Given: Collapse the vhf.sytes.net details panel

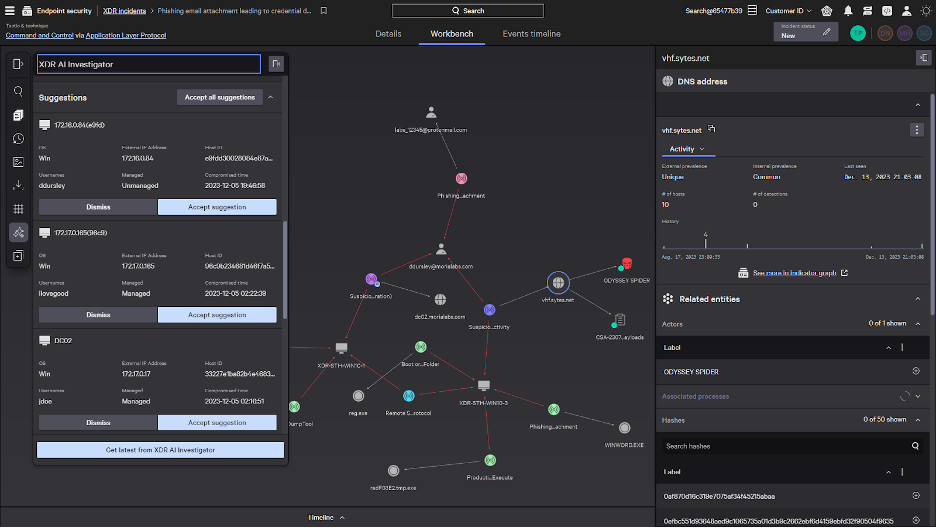Looking at the screenshot, I should pos(923,58).
